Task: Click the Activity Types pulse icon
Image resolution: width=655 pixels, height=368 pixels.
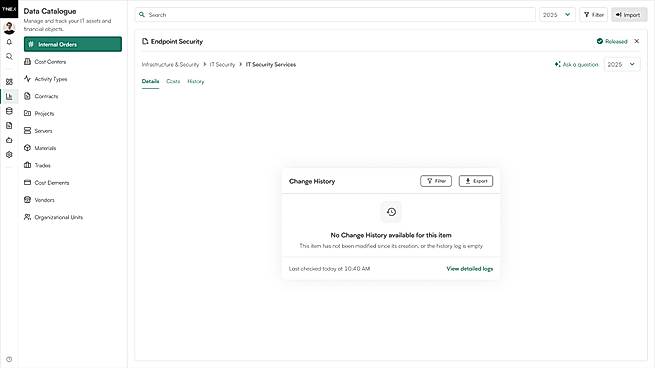Action: point(28,79)
